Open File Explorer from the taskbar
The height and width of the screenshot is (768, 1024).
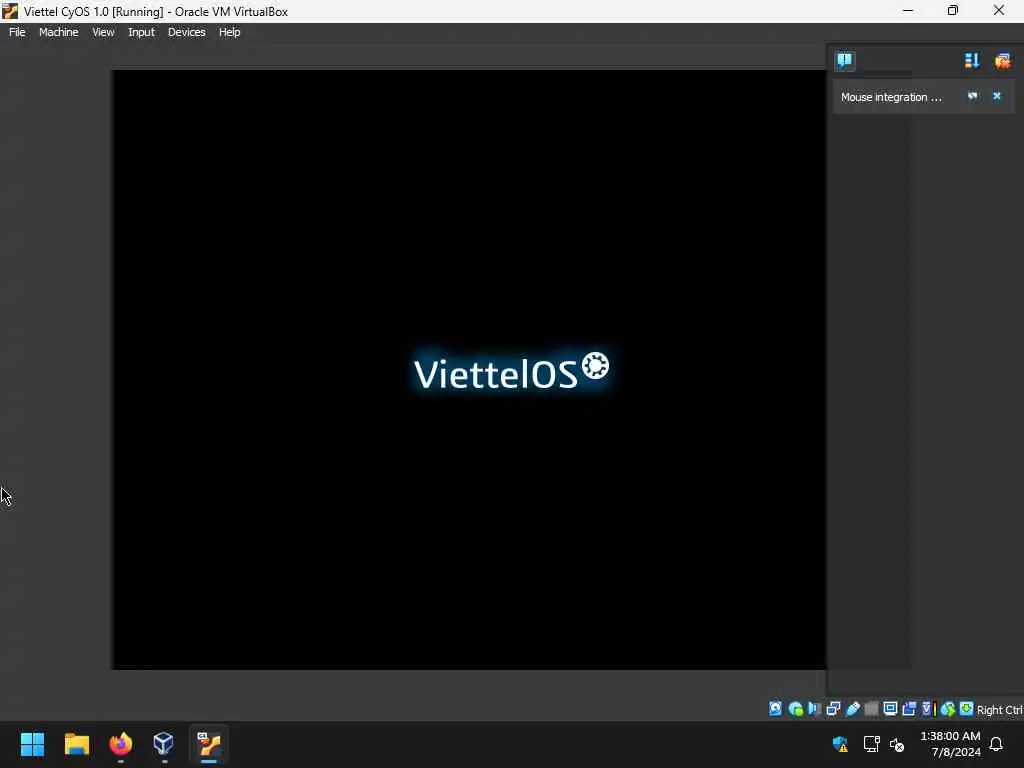tap(76, 744)
